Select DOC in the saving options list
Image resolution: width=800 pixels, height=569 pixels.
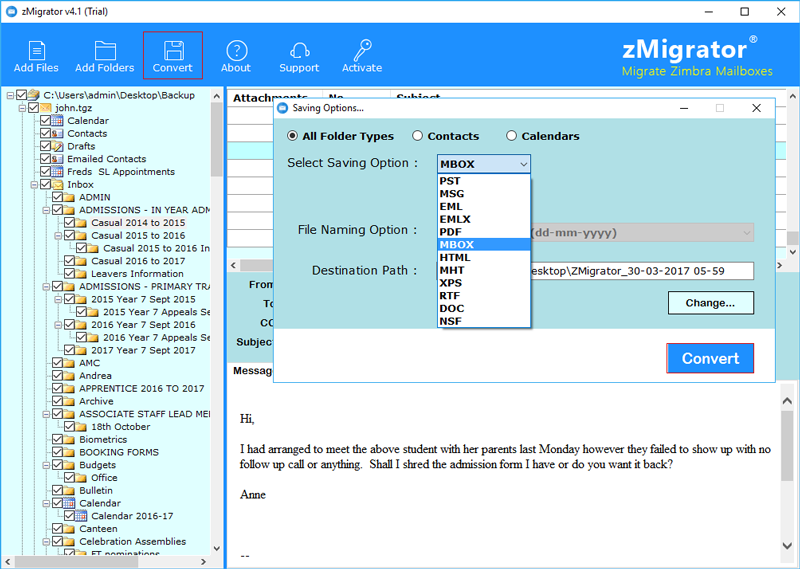(484, 308)
